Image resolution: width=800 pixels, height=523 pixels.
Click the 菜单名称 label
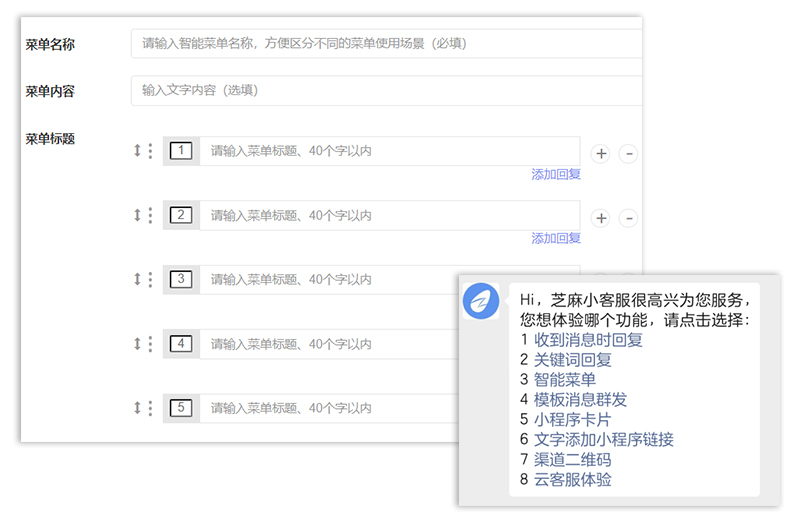(x=50, y=44)
